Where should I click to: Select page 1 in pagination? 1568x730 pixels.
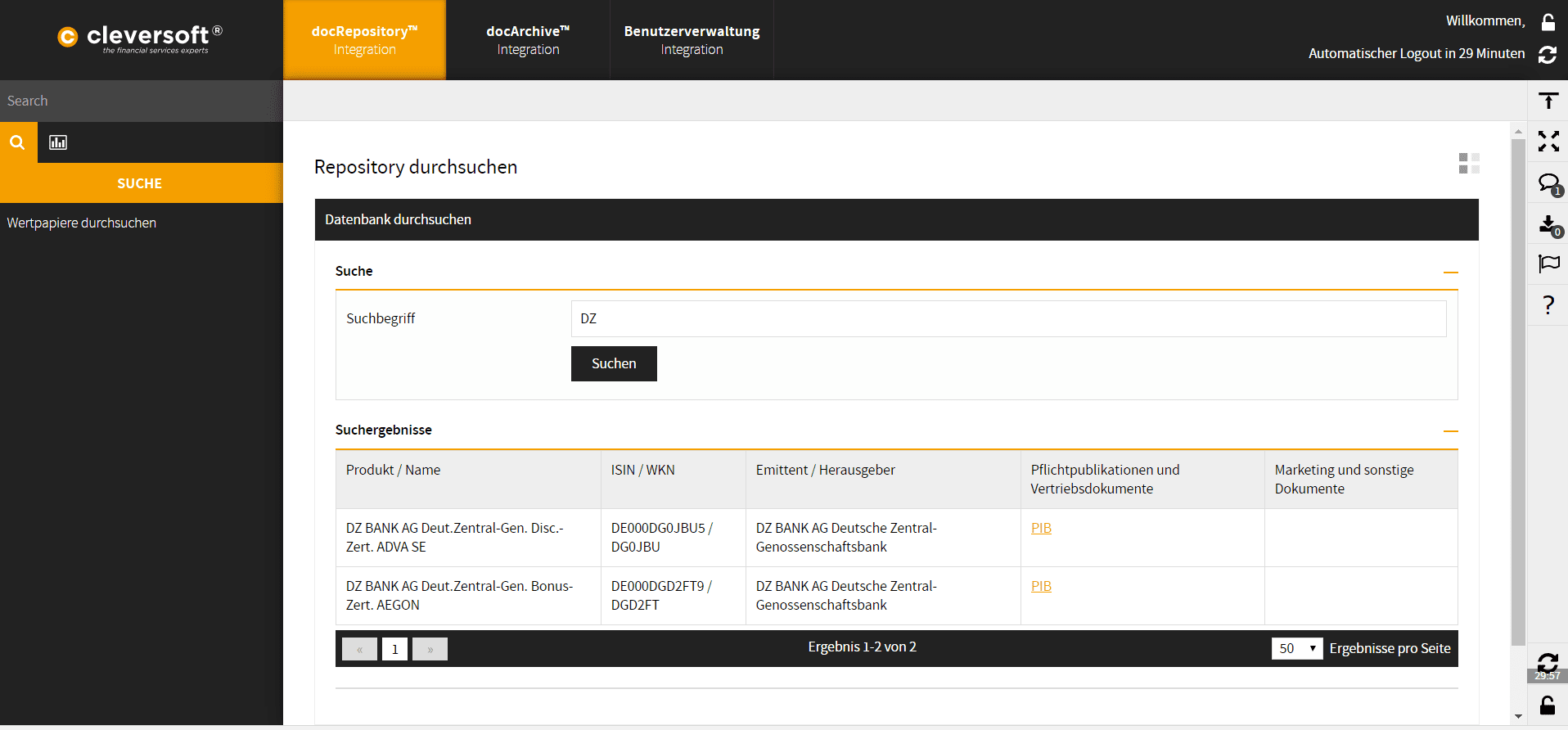point(394,649)
